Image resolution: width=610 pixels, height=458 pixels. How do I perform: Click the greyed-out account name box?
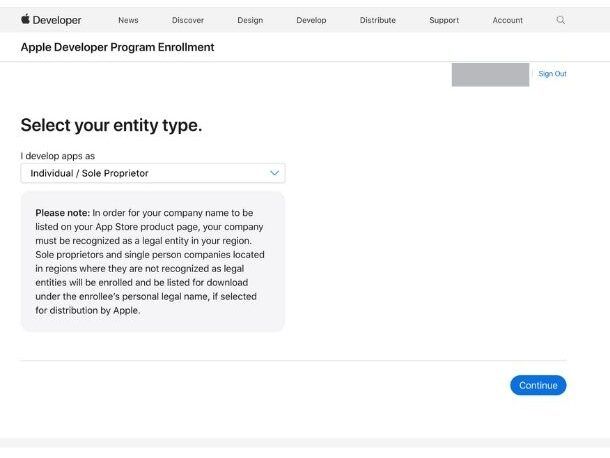[x=490, y=74]
